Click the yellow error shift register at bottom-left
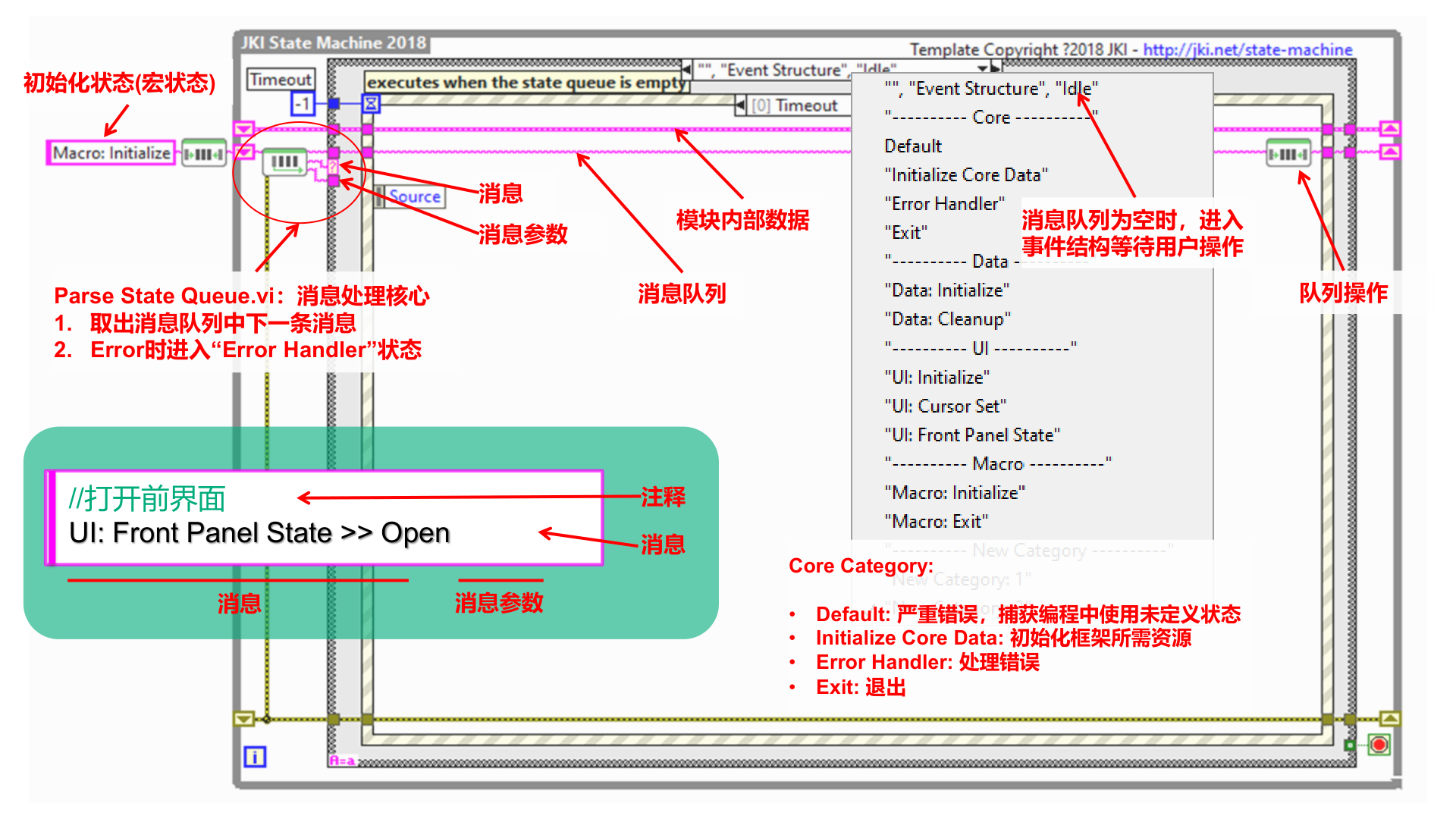The width and height of the screenshot is (1456, 819). click(243, 718)
